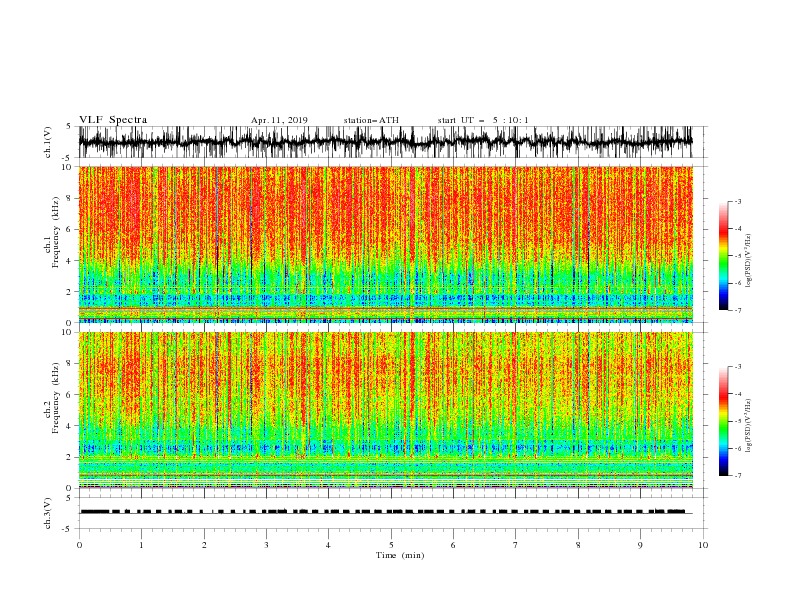
Task: Click the ch.1 PSD color scale bar
Action: point(723,256)
